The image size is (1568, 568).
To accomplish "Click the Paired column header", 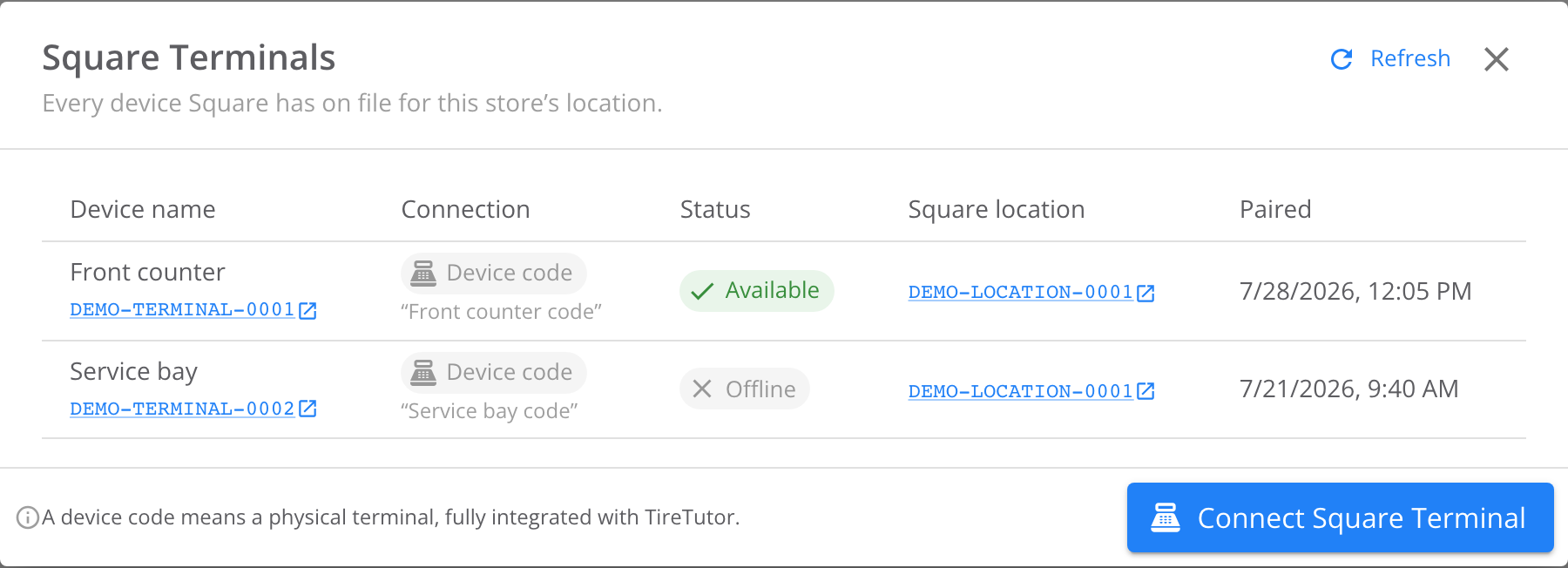I will pos(1275,209).
